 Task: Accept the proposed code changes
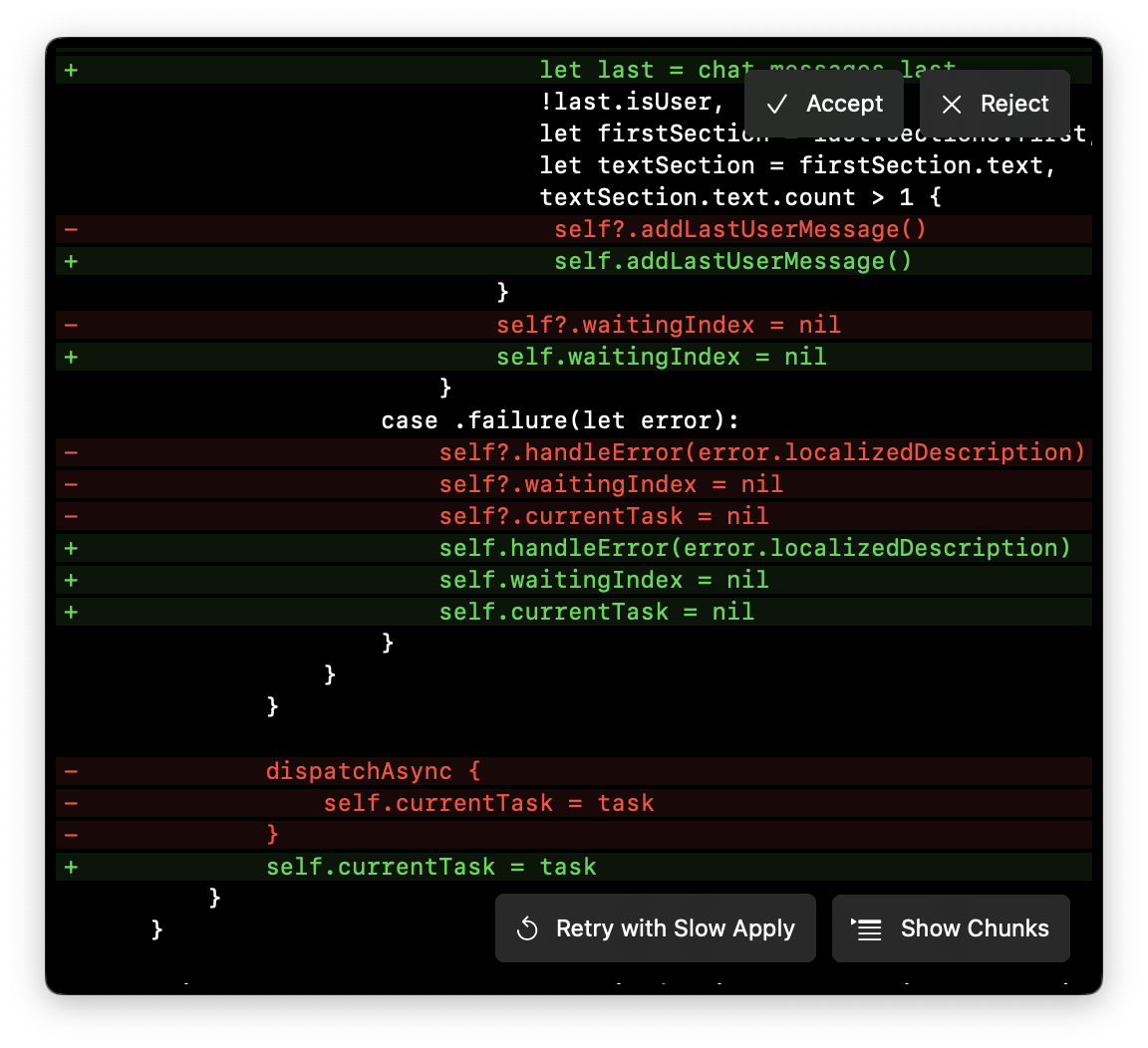(824, 103)
